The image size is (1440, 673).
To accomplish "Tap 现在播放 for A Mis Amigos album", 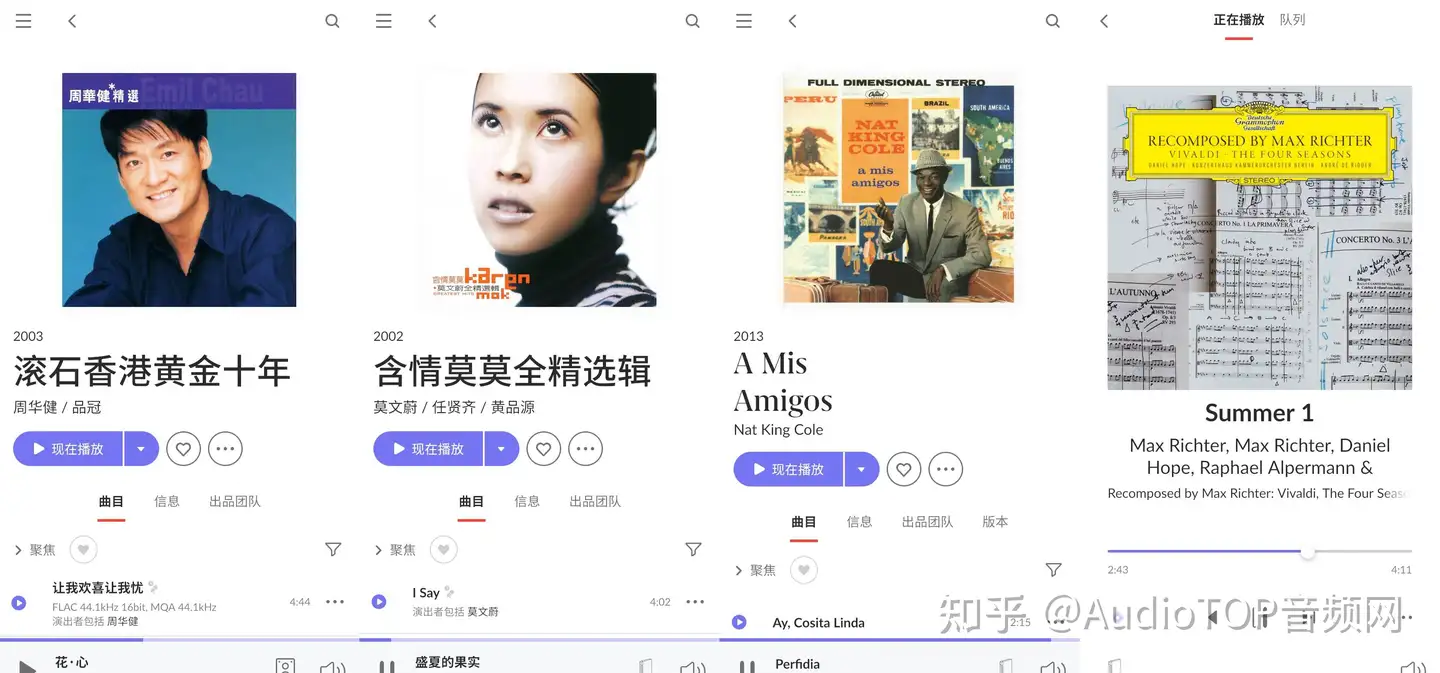I will [x=788, y=469].
